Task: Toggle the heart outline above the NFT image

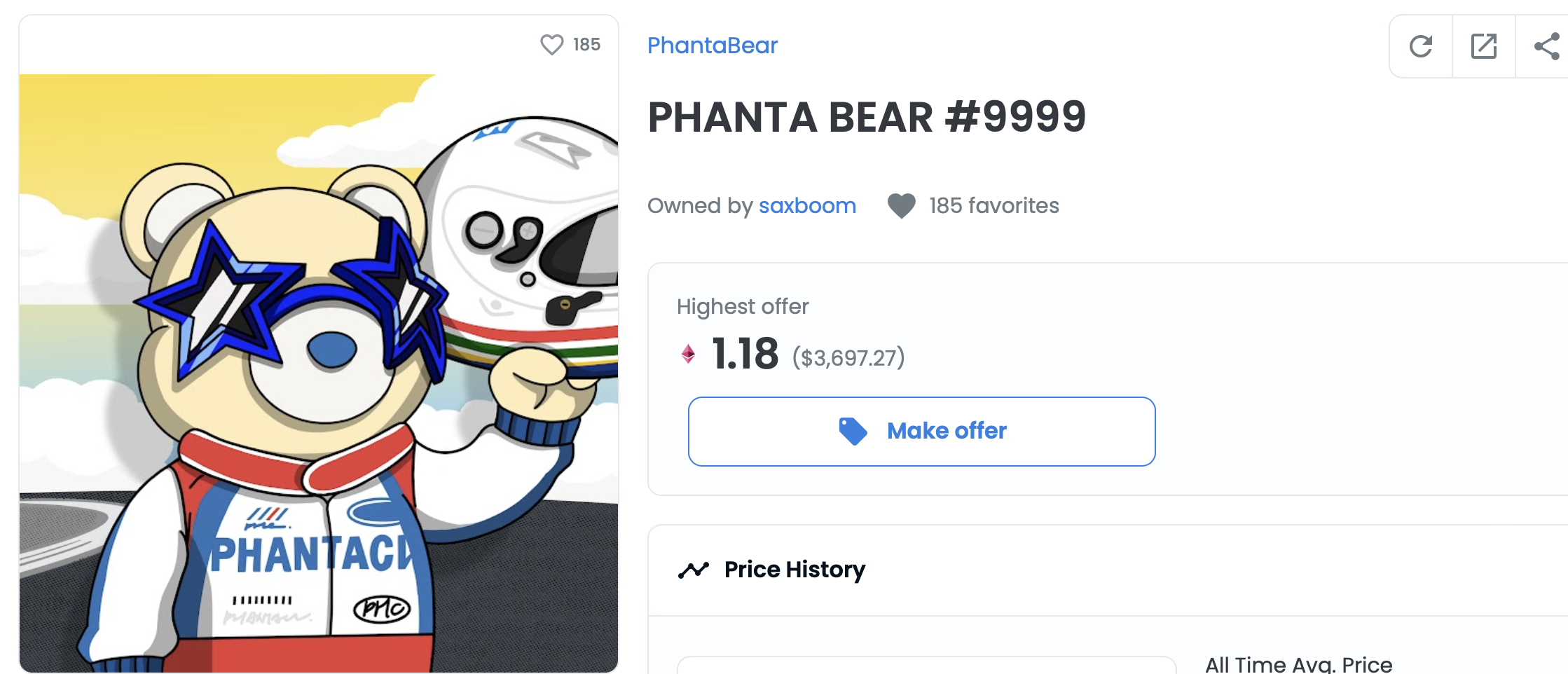Action: 551,45
